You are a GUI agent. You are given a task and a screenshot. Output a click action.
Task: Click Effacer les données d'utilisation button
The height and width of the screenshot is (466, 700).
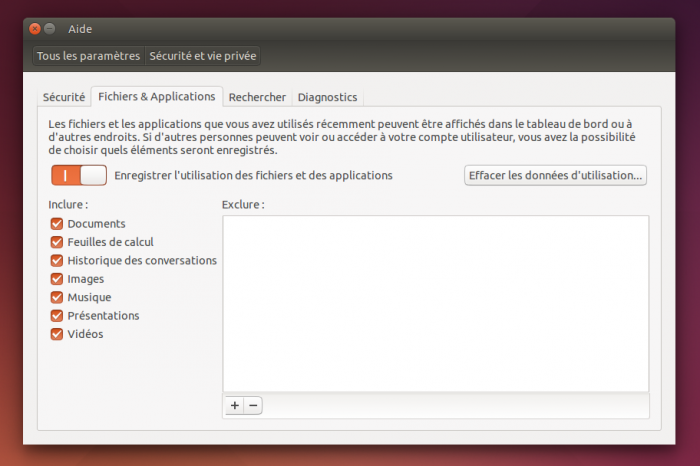556,175
